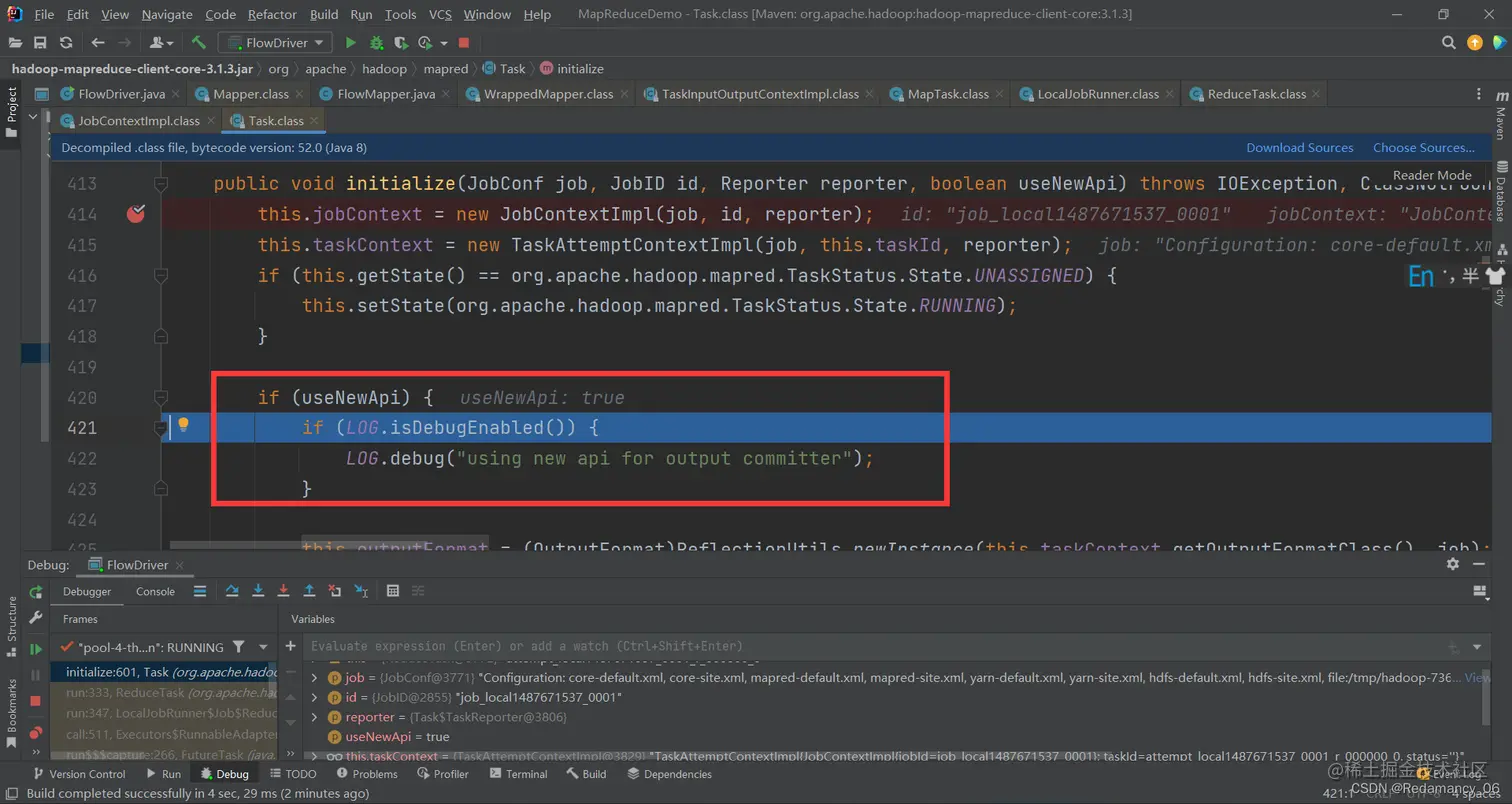Open the Terminal tool window button
This screenshot has height=804, width=1512.
pos(518,773)
